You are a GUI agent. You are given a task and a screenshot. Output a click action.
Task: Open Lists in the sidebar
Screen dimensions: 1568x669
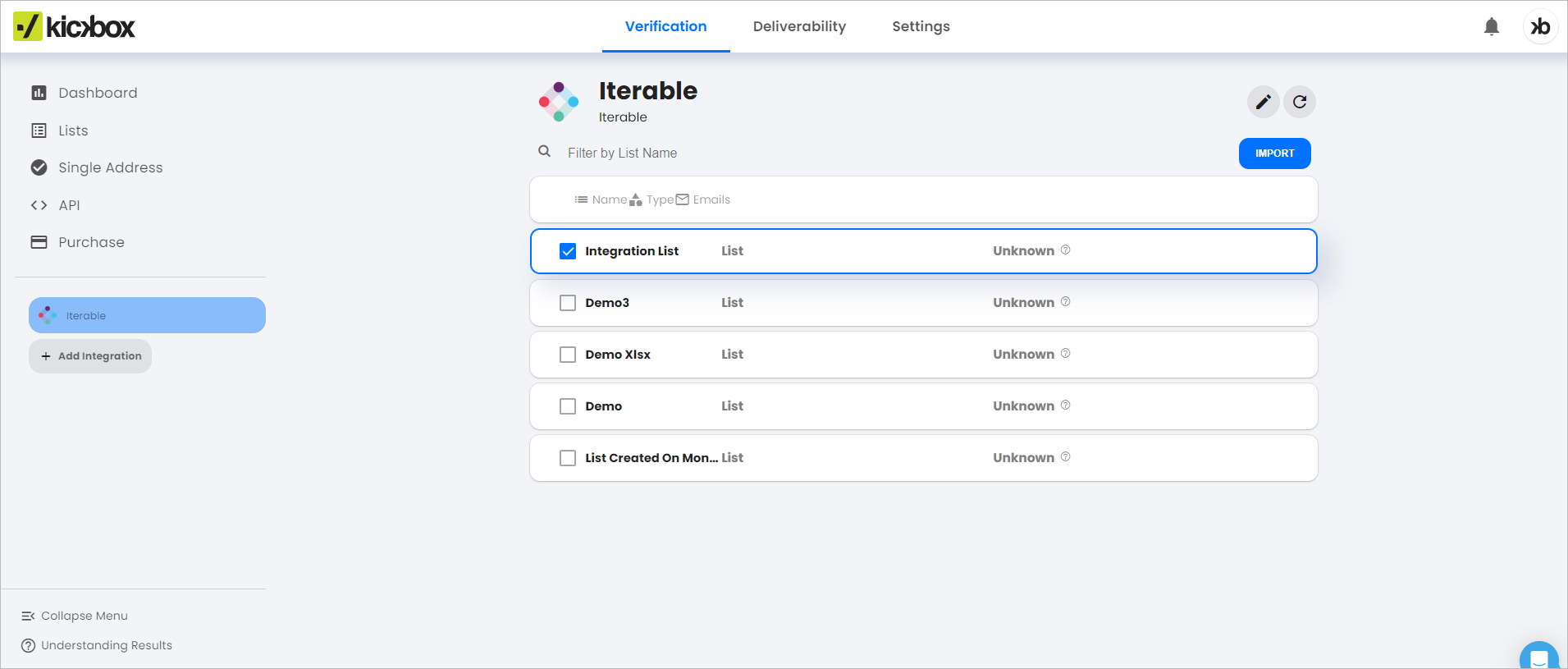tap(73, 131)
